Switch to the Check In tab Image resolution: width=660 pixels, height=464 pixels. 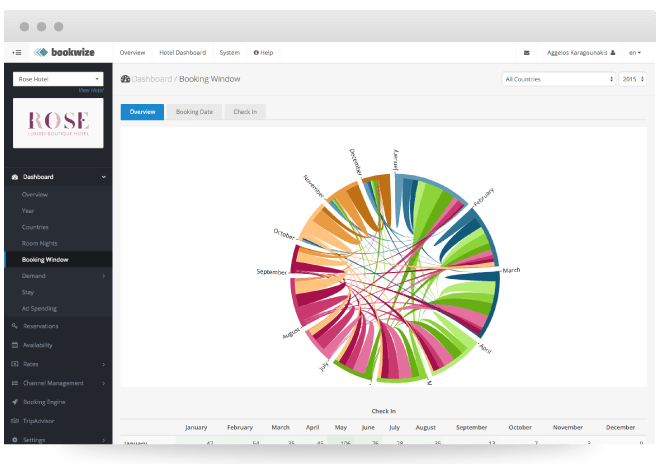point(245,112)
